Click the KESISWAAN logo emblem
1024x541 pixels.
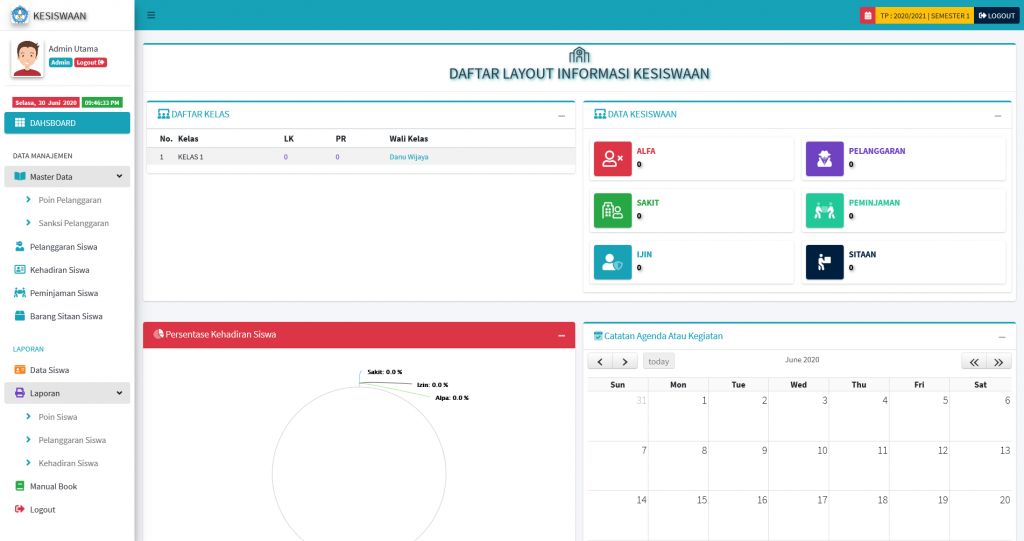click(x=20, y=15)
